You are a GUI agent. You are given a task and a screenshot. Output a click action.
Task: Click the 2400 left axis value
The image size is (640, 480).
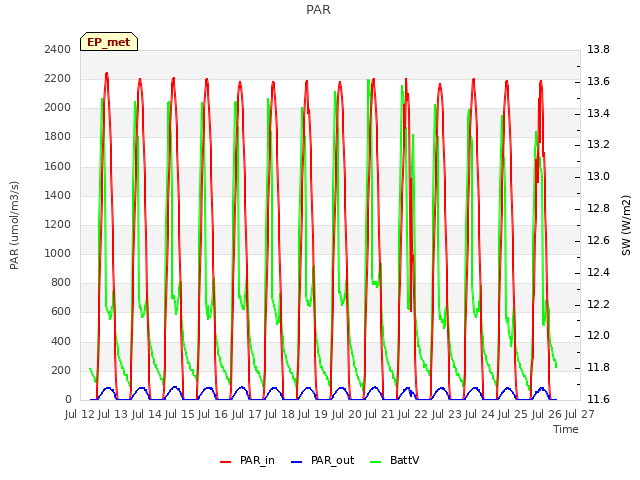coord(58,49)
